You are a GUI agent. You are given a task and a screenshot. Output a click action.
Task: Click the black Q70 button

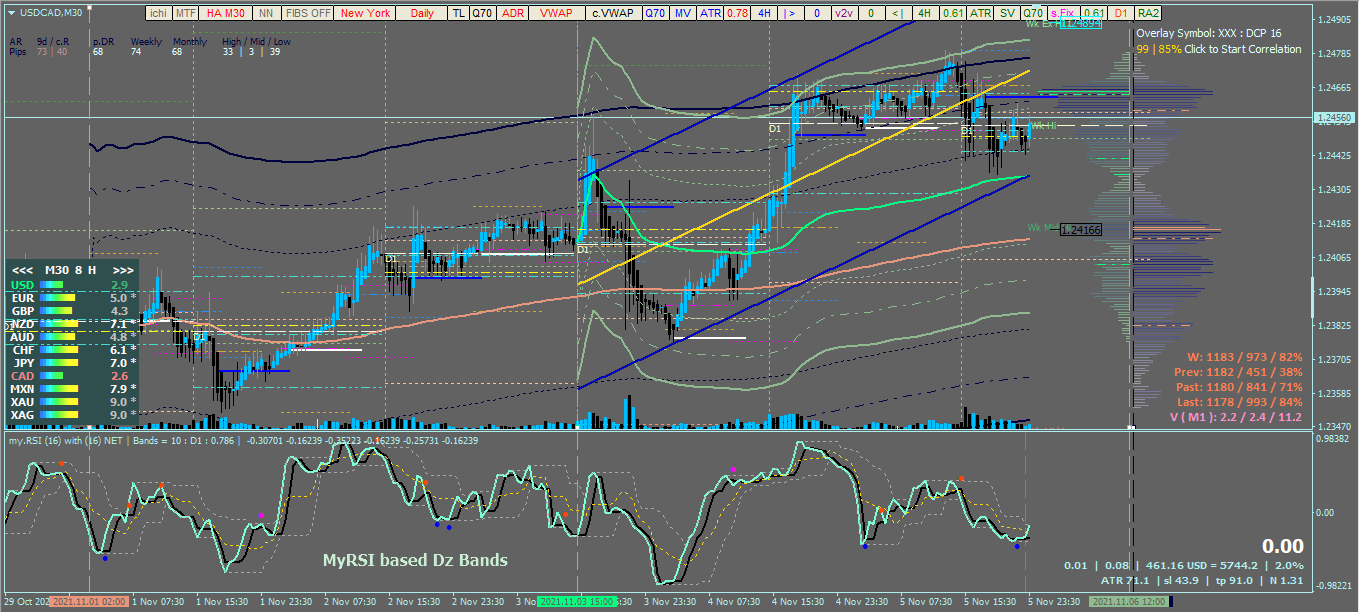pos(483,14)
